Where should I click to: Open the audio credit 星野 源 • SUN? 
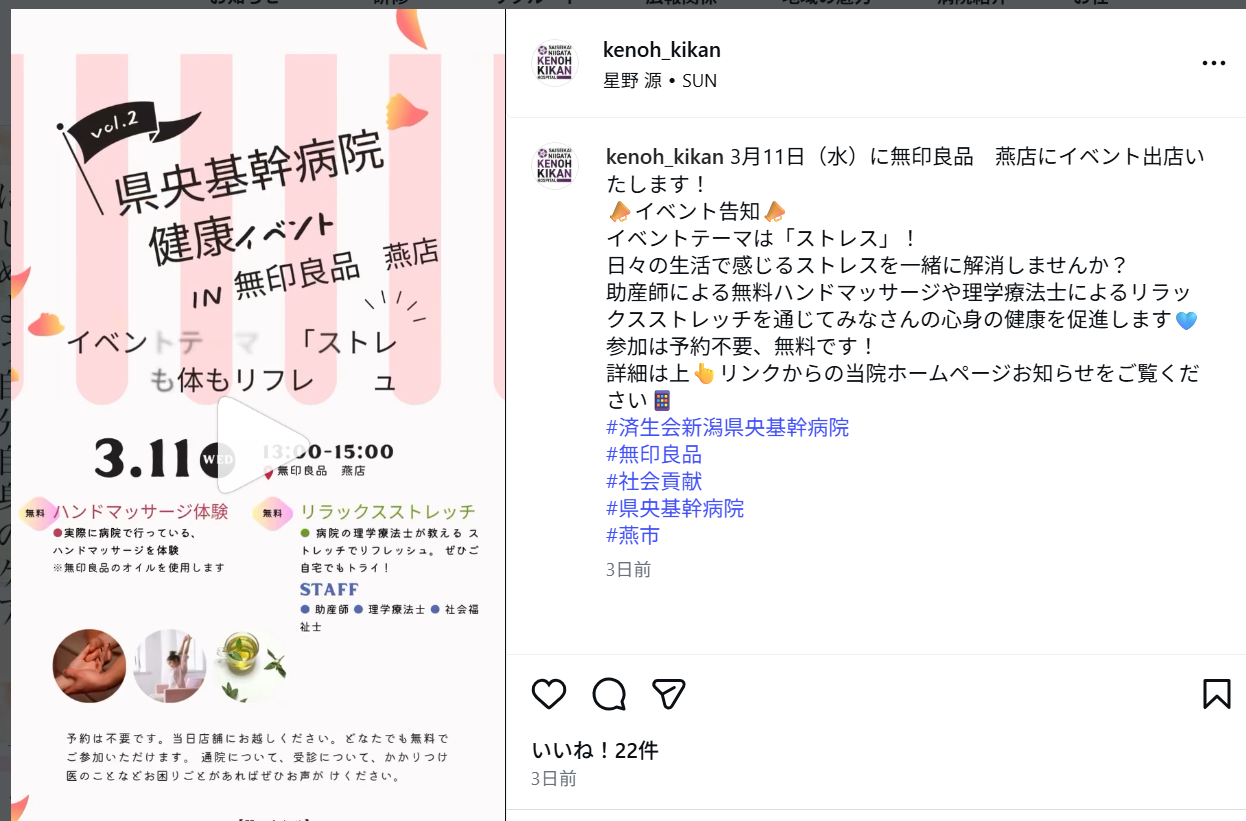(x=660, y=81)
